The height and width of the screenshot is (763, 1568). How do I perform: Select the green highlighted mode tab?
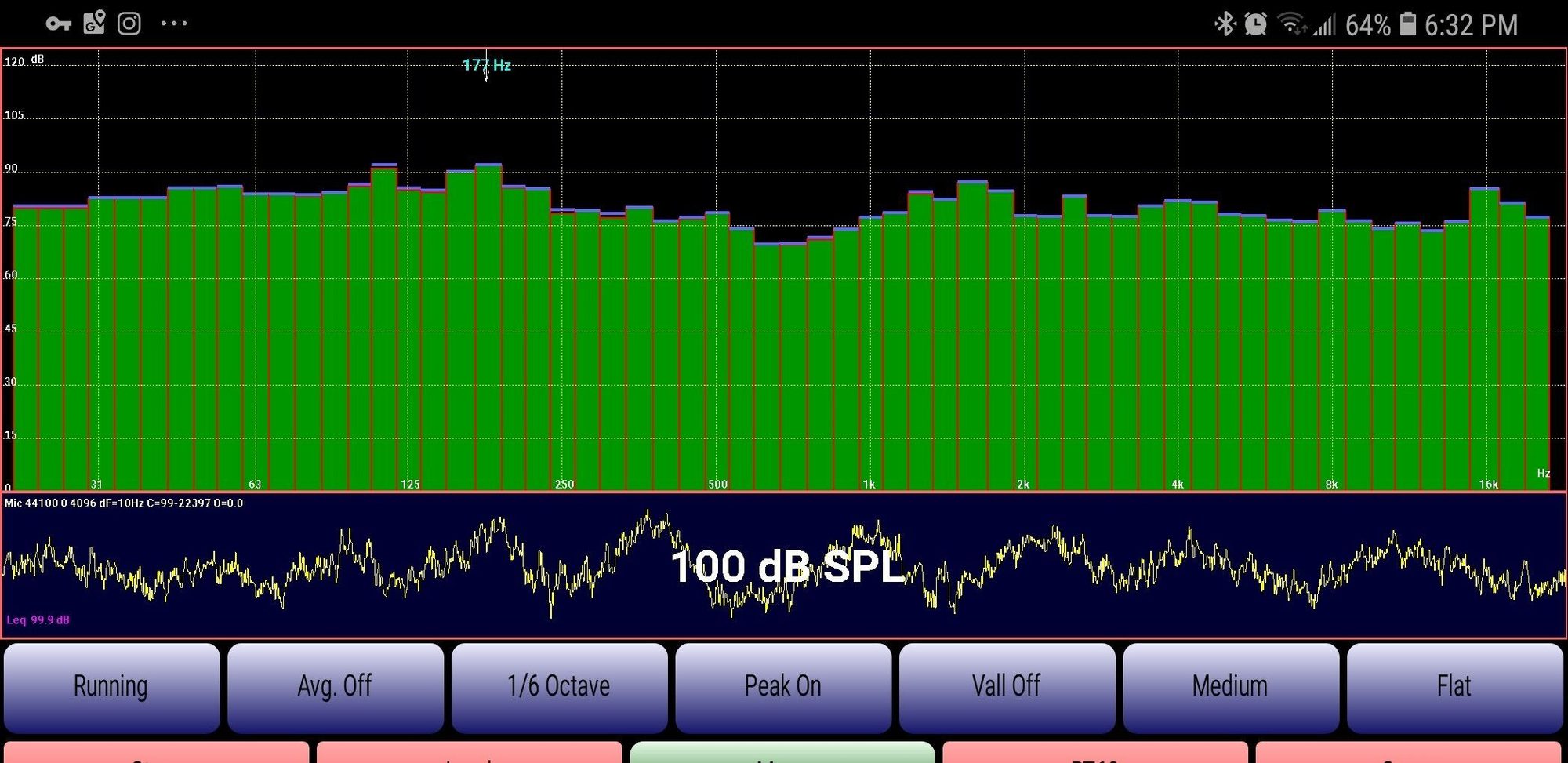(x=782, y=753)
